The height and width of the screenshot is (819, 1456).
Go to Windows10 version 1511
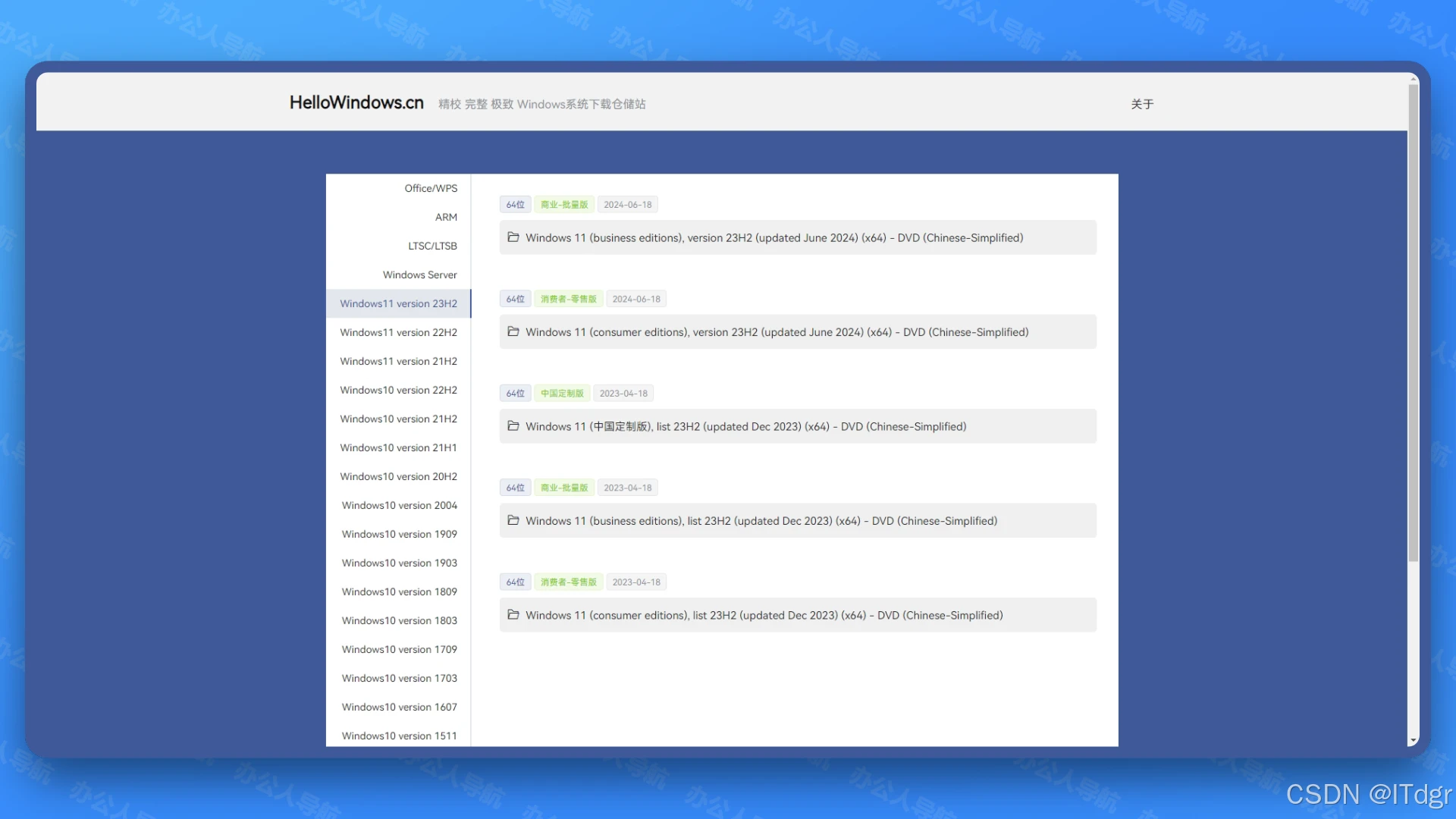point(399,736)
